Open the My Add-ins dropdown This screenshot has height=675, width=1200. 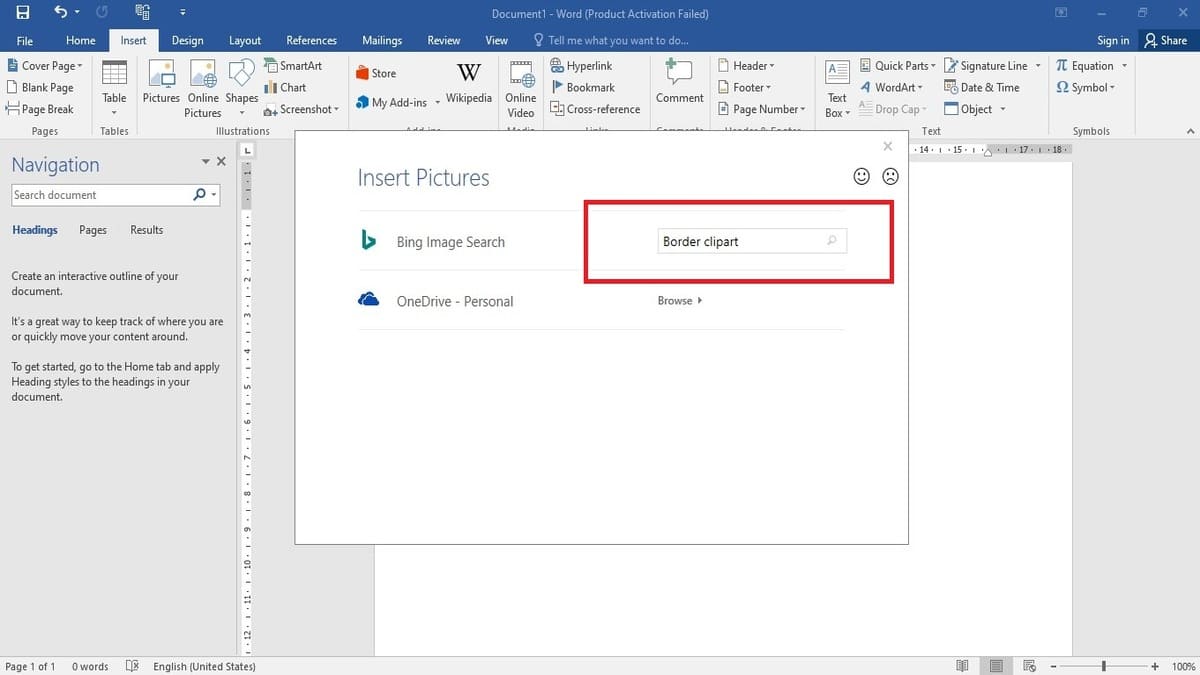click(x=398, y=102)
